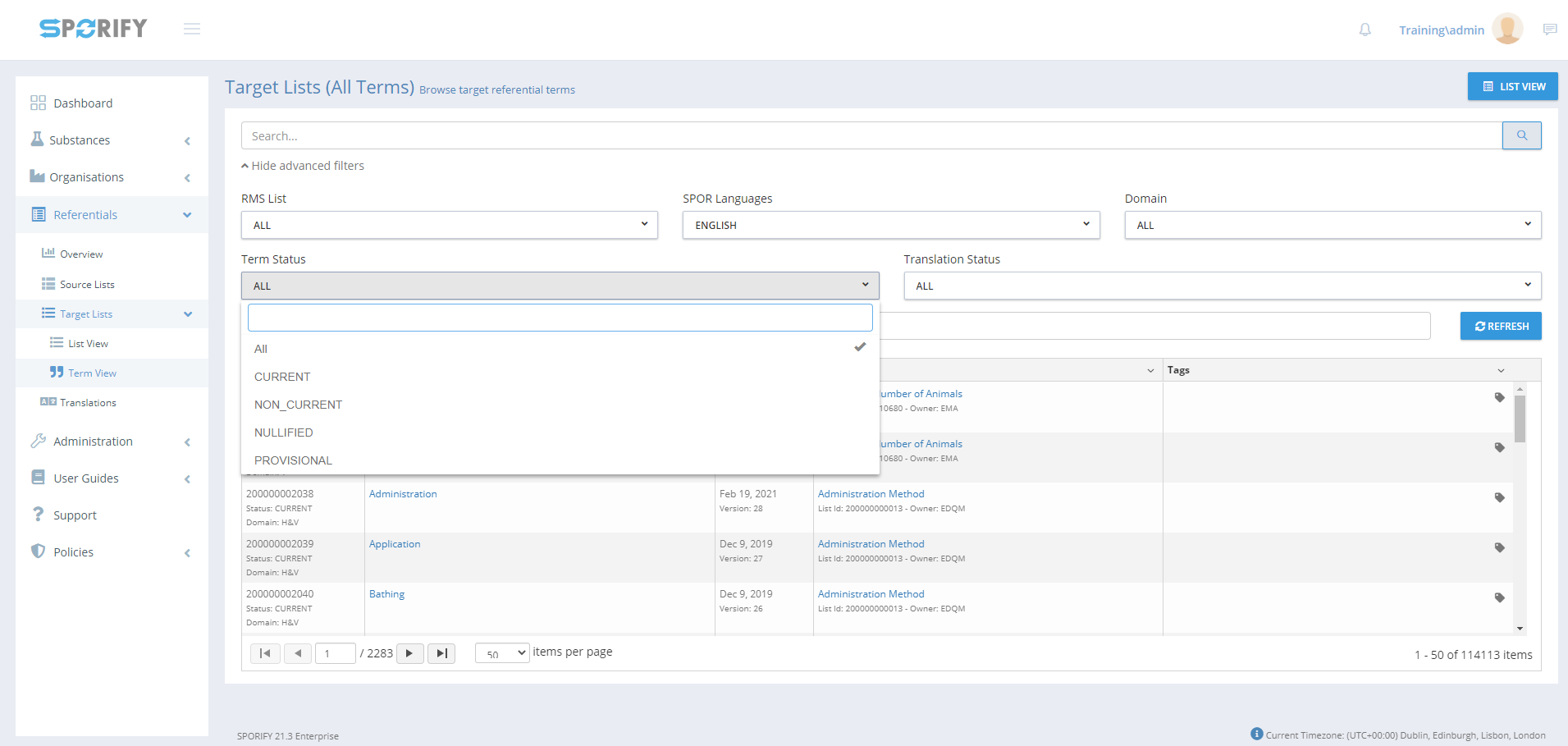Viewport: 1568px width, 746px height.
Task: Open items per page dropdown
Action: click(x=502, y=653)
